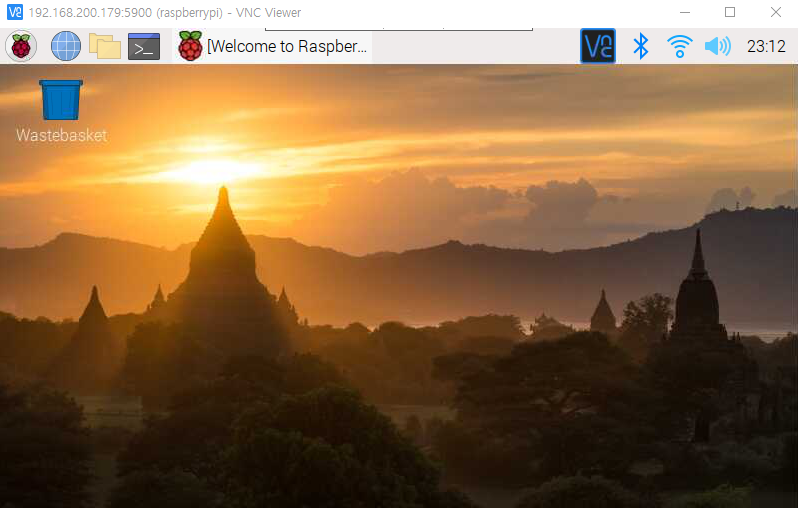Show the calendar from the 23:12 clock

click(766, 46)
